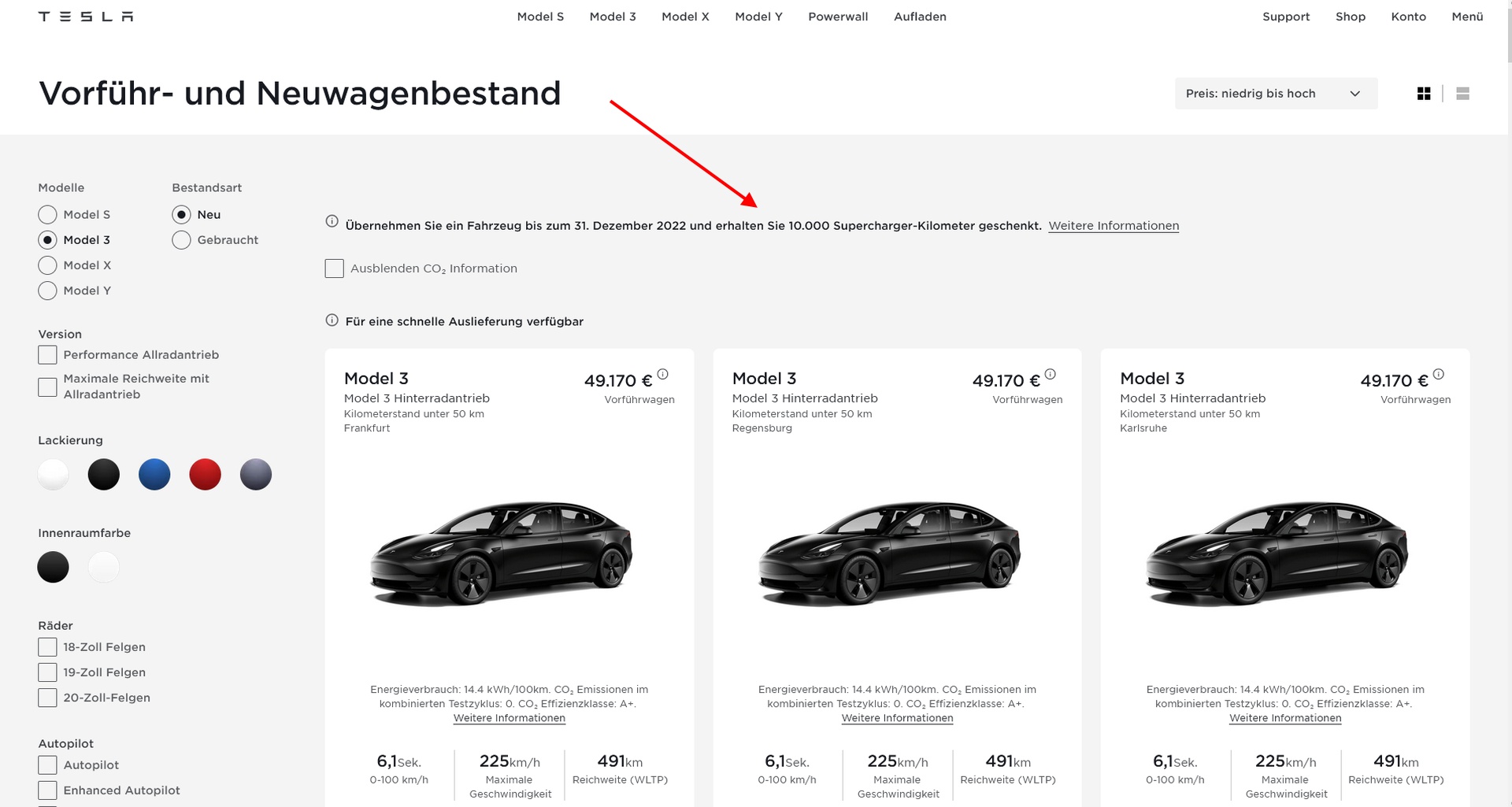The height and width of the screenshot is (807, 1512).
Task: Check Maximale Reichweite mit Allradantrieb
Action: (47, 387)
